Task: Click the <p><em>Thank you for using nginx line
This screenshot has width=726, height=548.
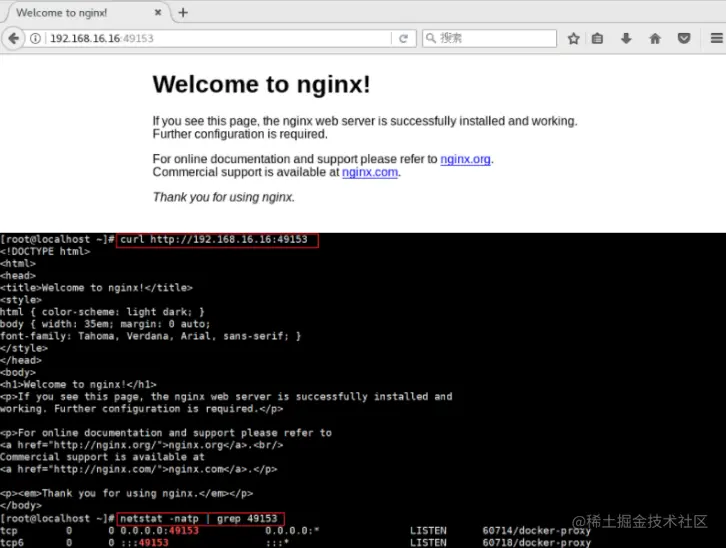Action: 126,493
